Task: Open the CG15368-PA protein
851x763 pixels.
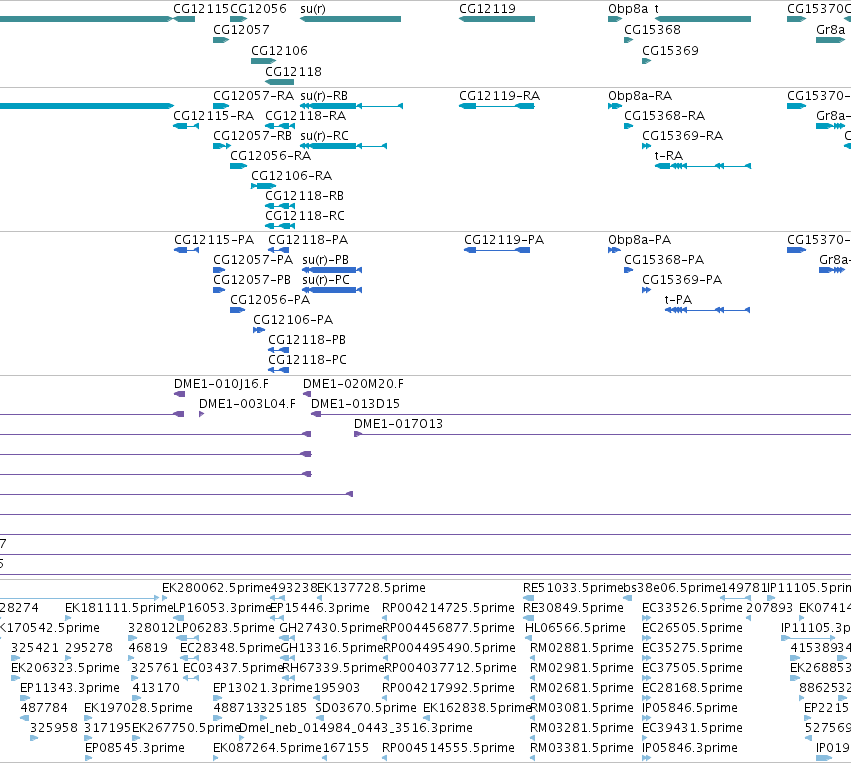Action: [x=628, y=270]
